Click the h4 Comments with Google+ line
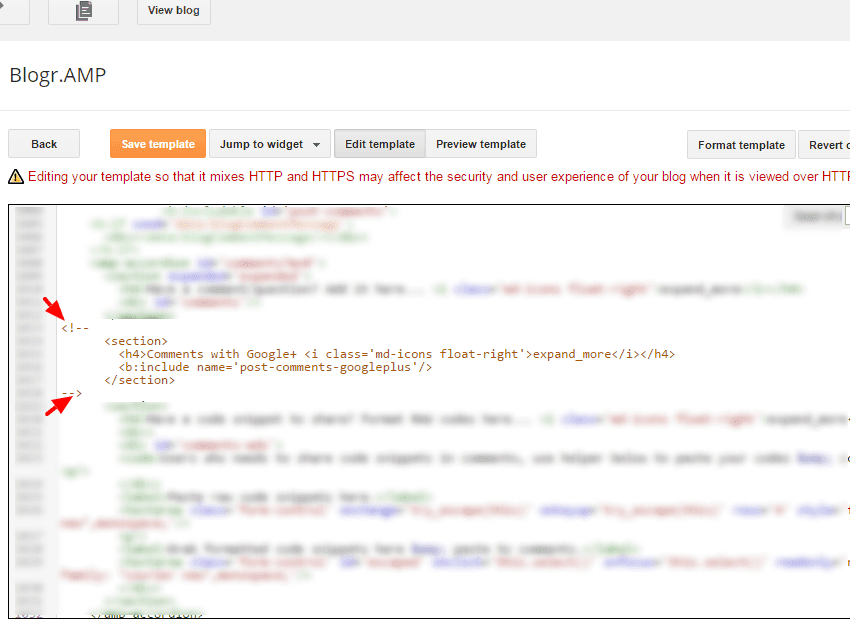850x625 pixels. pyautogui.click(x=397, y=354)
